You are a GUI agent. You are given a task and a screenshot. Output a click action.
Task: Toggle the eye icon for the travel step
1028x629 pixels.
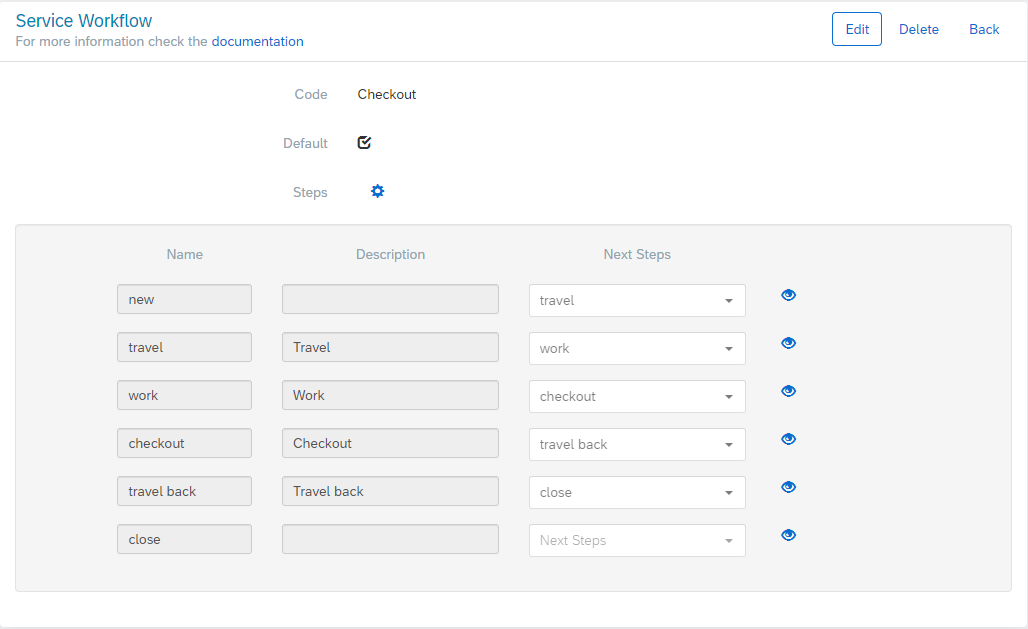pos(788,343)
